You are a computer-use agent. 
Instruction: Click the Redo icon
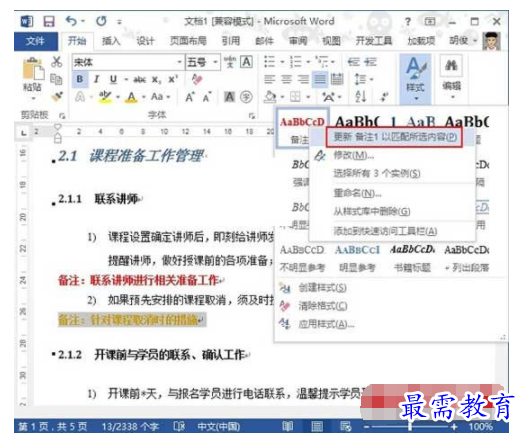tap(101, 21)
